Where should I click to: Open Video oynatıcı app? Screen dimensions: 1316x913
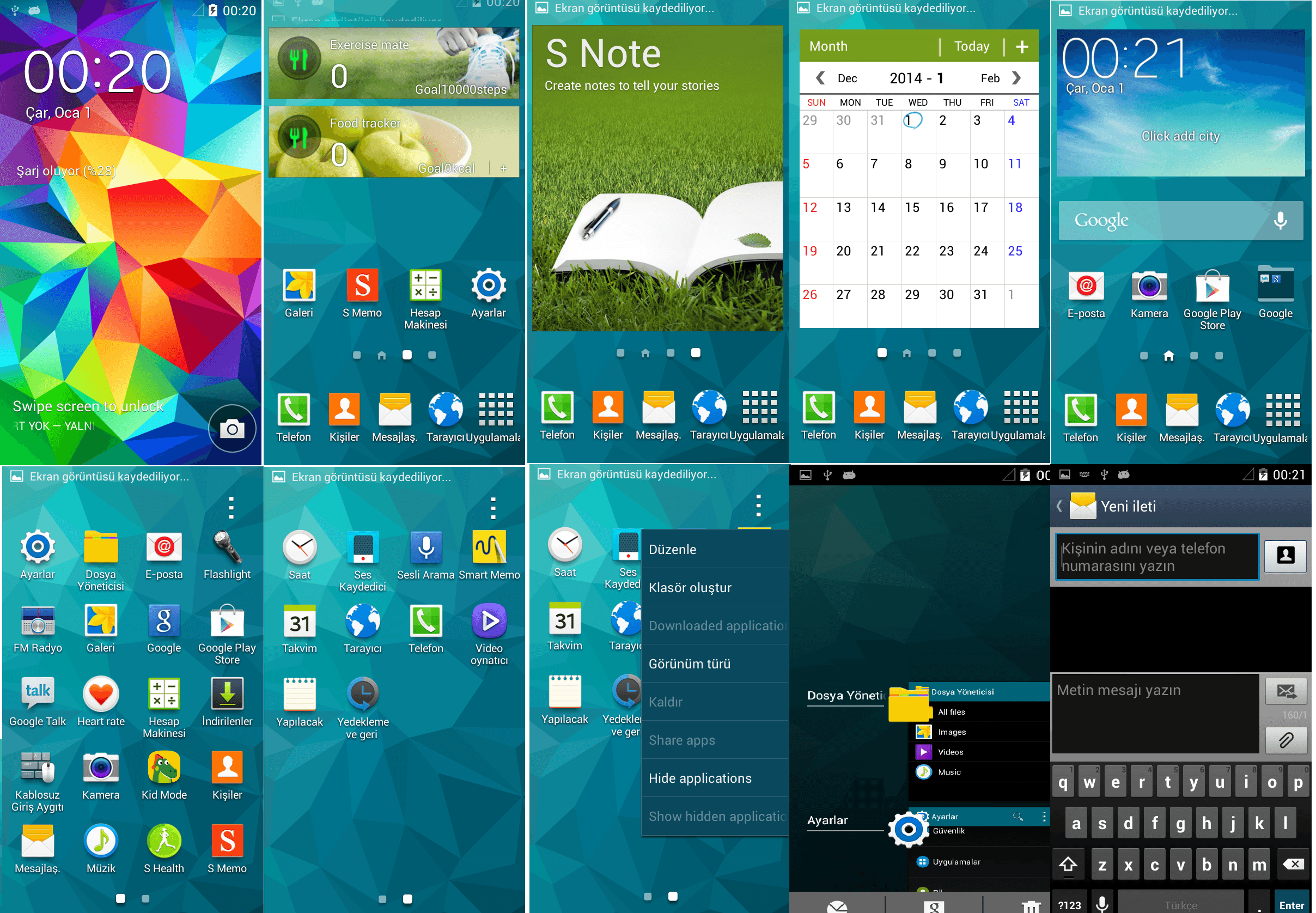pos(489,622)
